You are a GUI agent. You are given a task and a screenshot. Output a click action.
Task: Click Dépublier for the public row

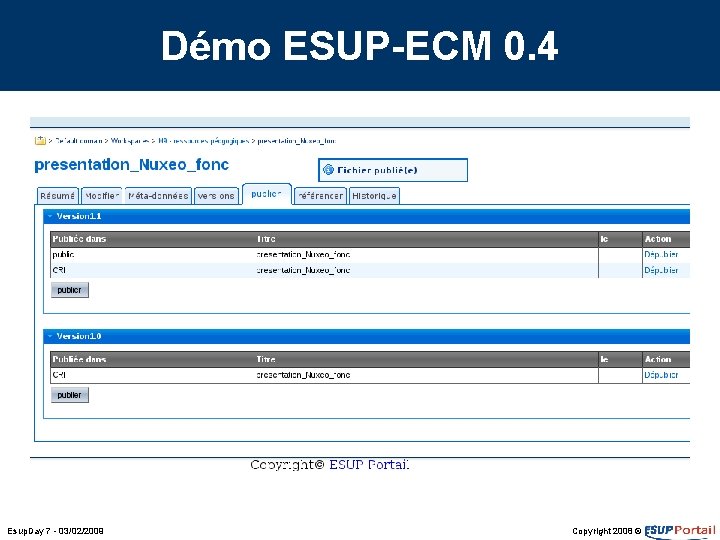661,254
